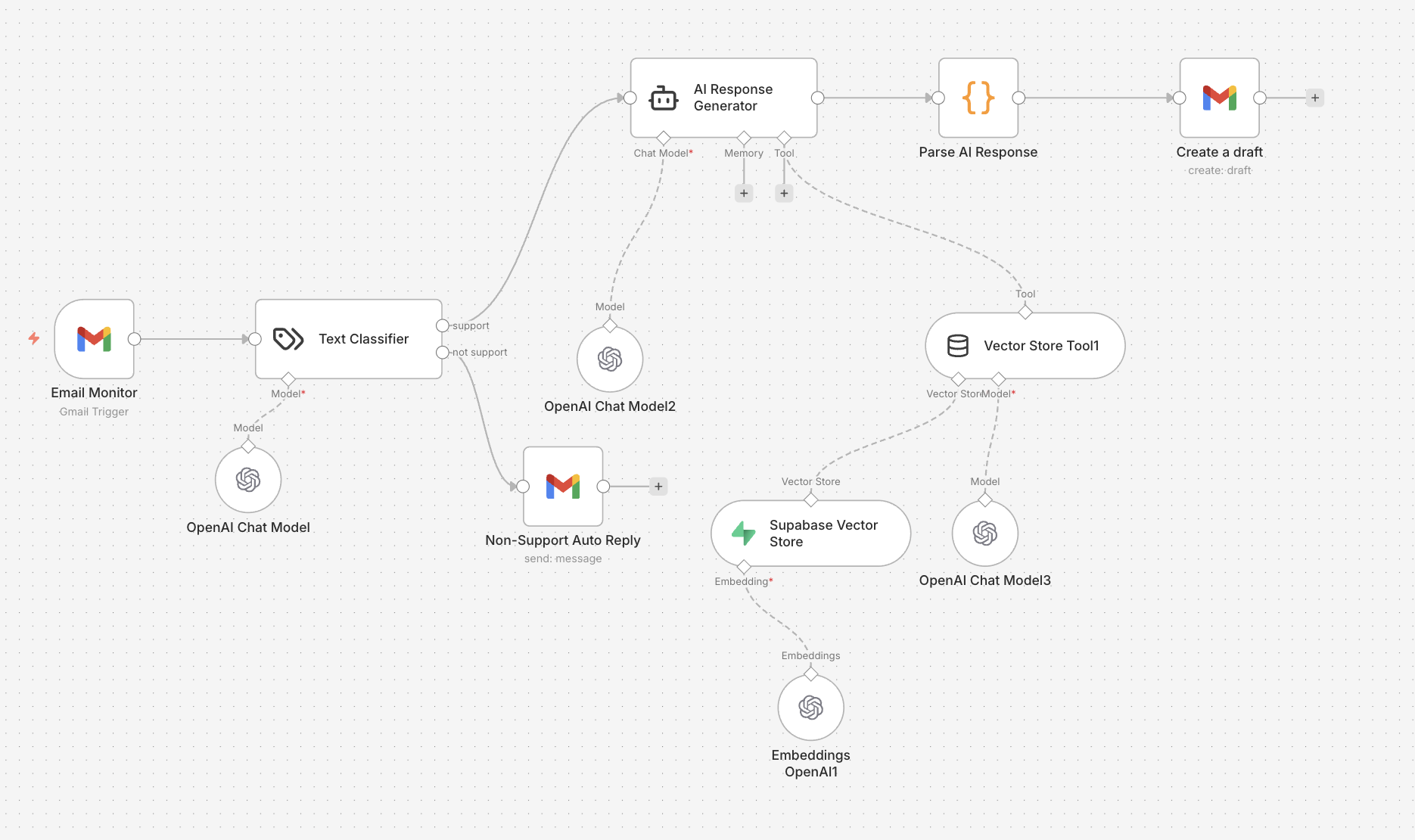
Task: Click the 'Non-Support Auto Reply' label
Action: [x=563, y=540]
